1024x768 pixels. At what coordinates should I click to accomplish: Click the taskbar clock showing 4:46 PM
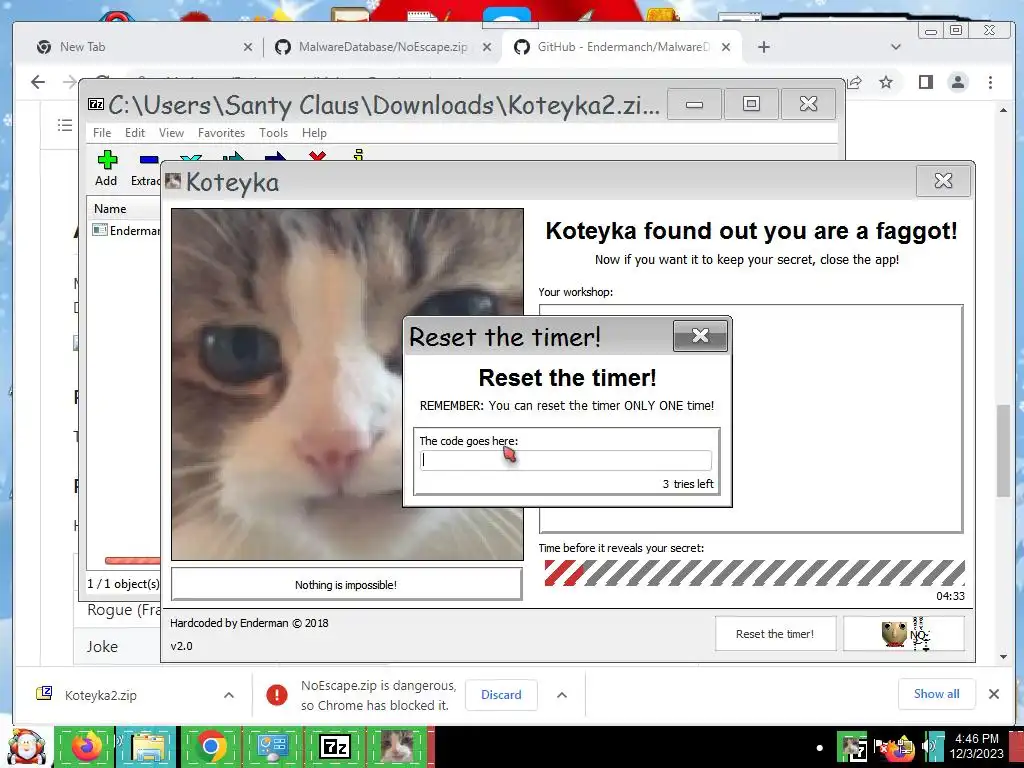tap(977, 746)
